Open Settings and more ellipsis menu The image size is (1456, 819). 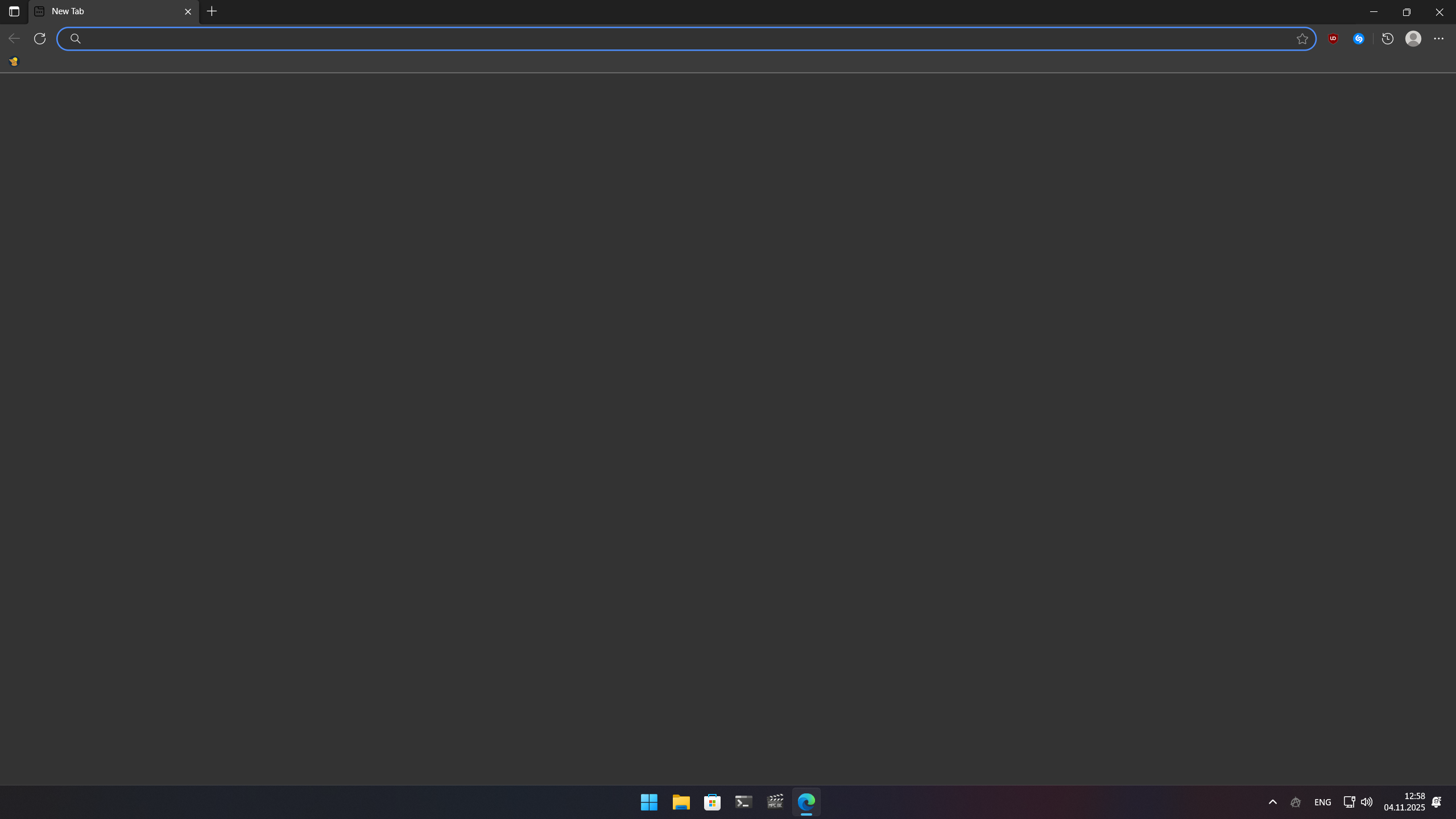pyautogui.click(x=1439, y=39)
